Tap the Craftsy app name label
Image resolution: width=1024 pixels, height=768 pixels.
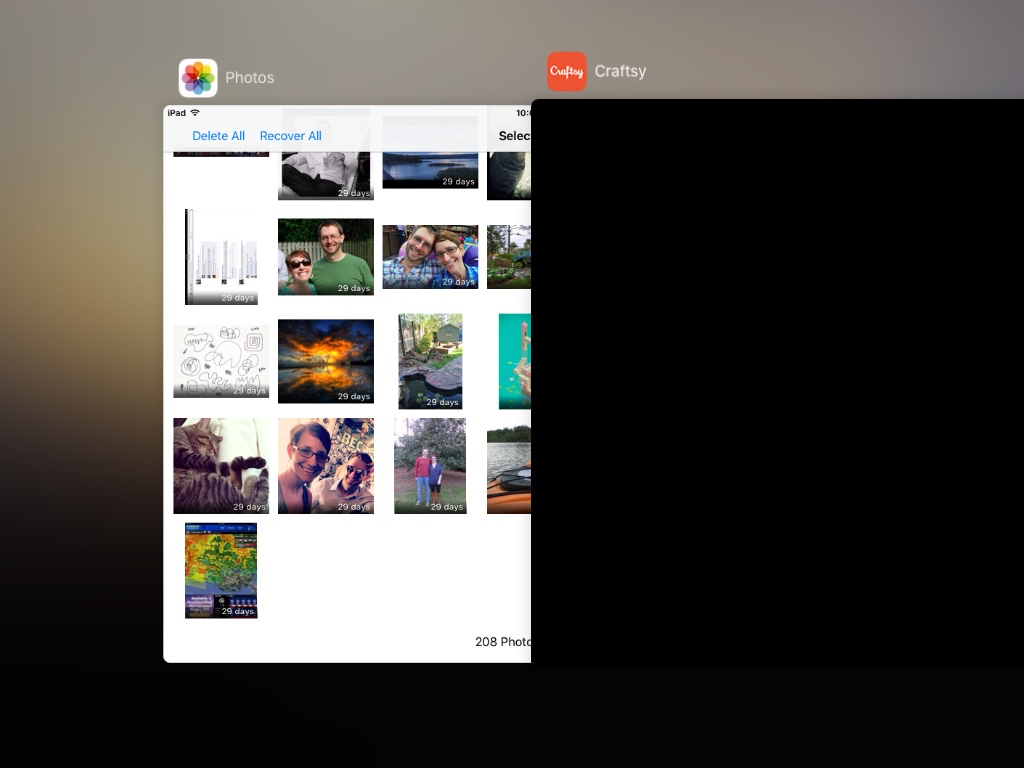point(620,72)
